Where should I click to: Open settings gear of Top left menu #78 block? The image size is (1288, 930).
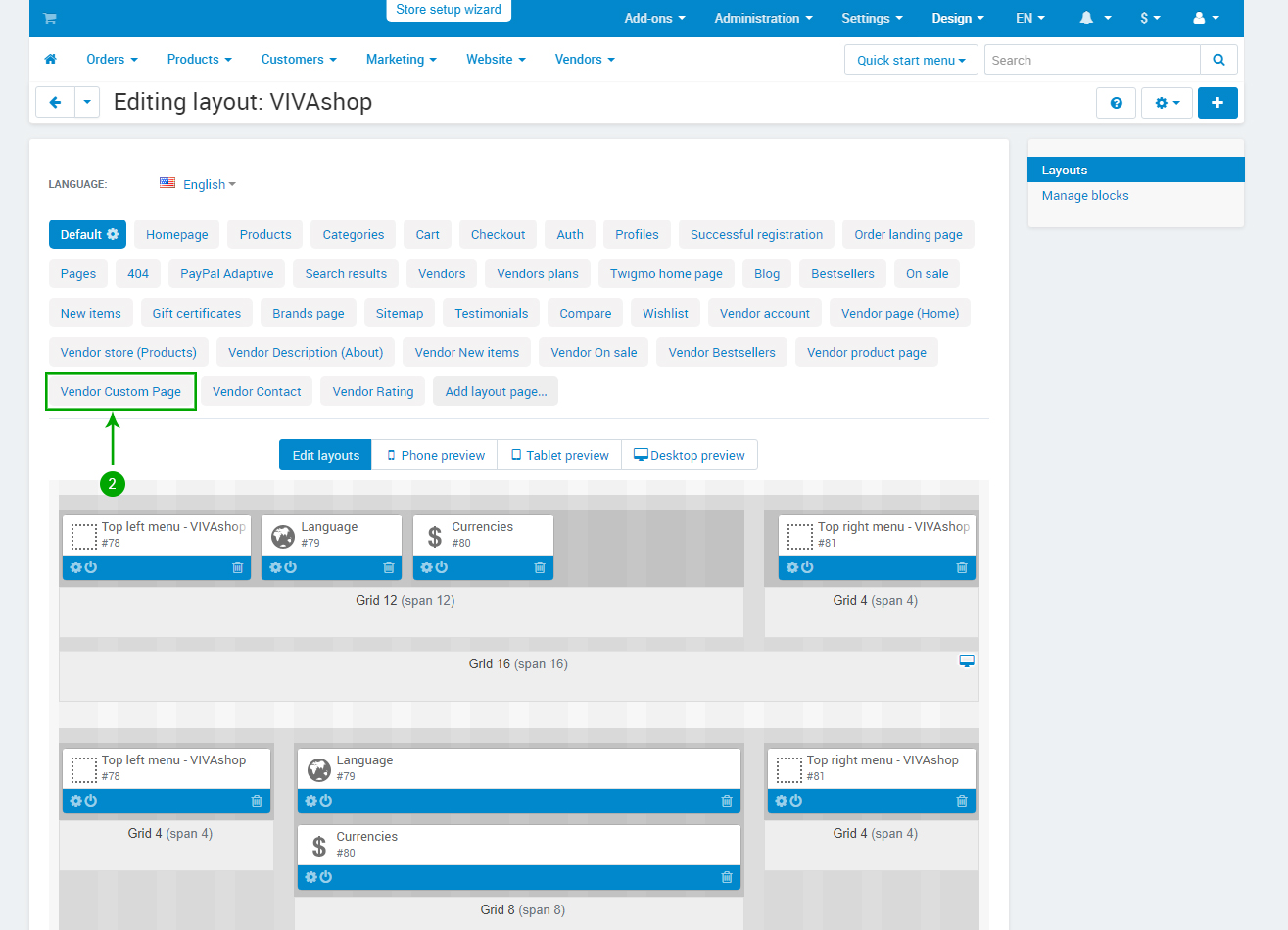click(75, 567)
